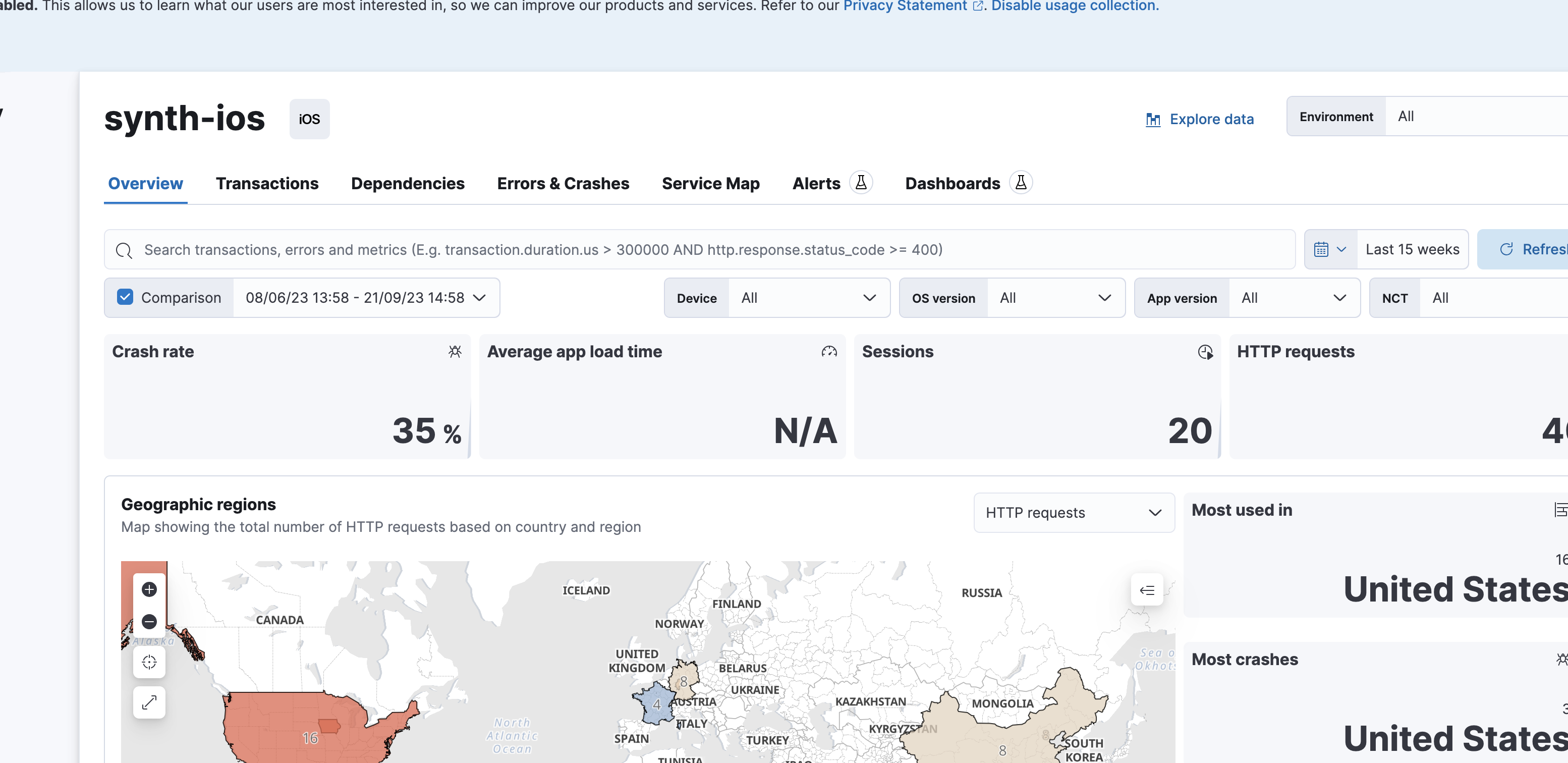Open the Dependencies tab
This screenshot has height=763, width=1568.
[408, 183]
